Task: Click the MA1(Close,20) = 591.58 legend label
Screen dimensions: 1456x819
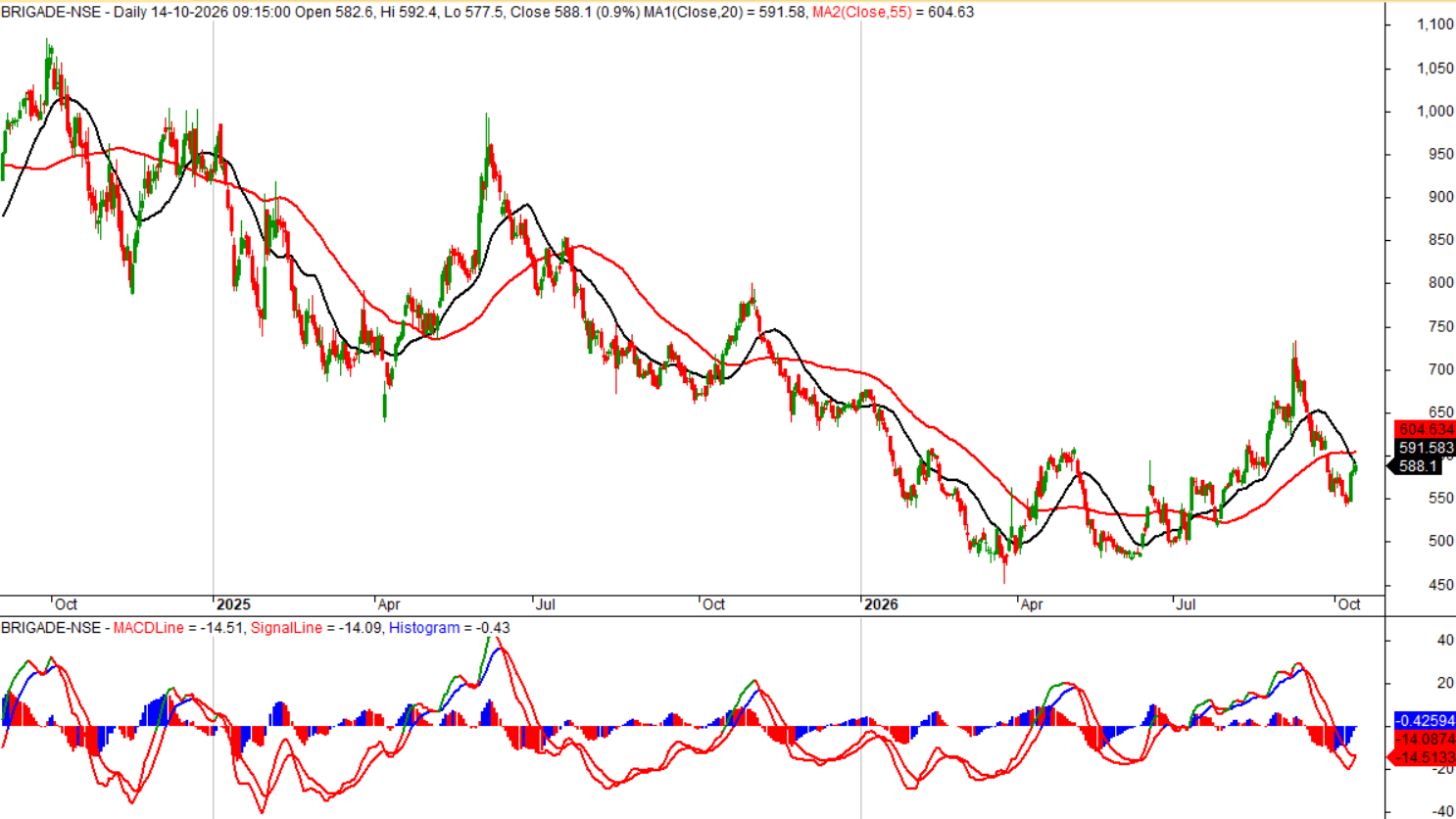Action: [x=724, y=12]
